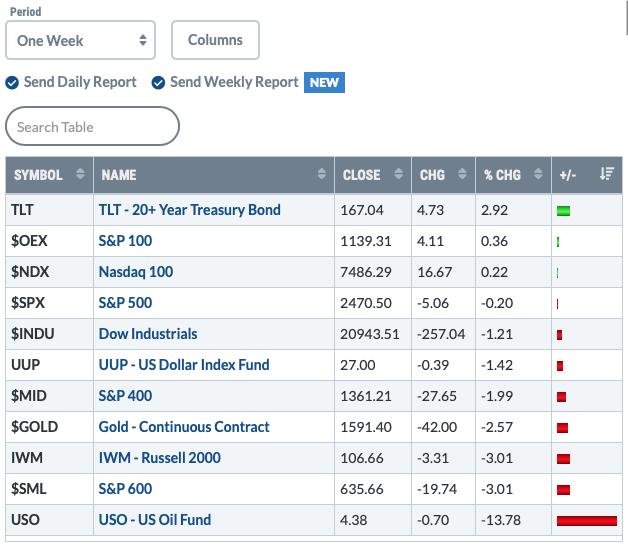The width and height of the screenshot is (628, 547).
Task: Sort table by SYMBOL column arrows
Action: [x=80, y=174]
